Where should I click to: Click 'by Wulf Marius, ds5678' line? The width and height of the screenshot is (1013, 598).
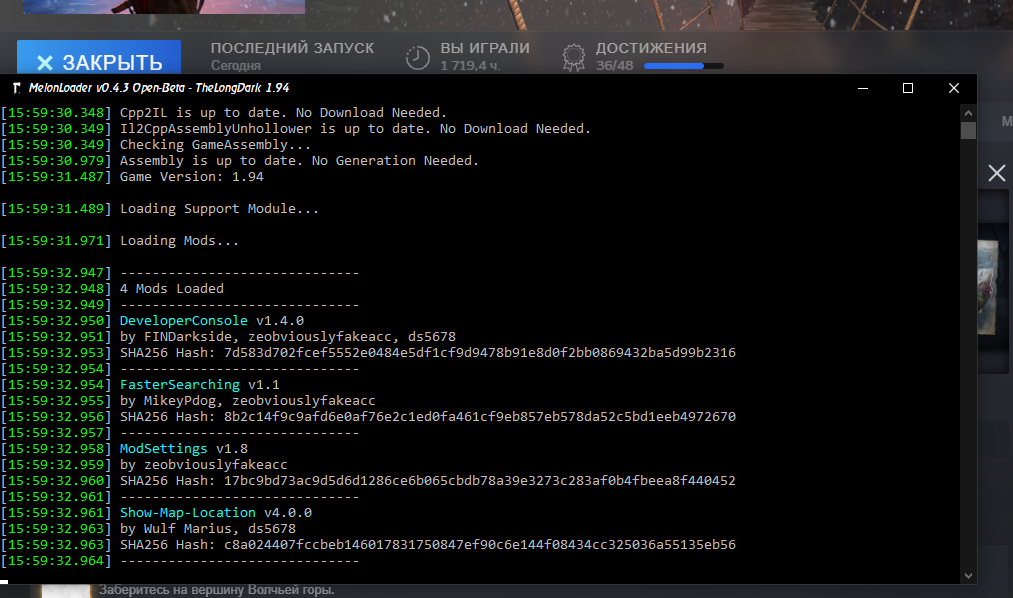(x=207, y=528)
